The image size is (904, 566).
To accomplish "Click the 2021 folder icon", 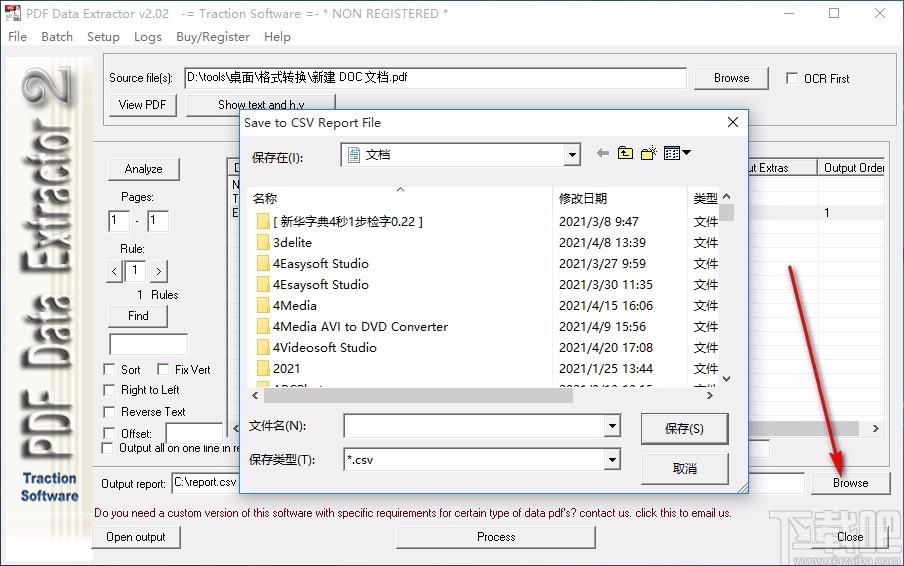I will 263,368.
